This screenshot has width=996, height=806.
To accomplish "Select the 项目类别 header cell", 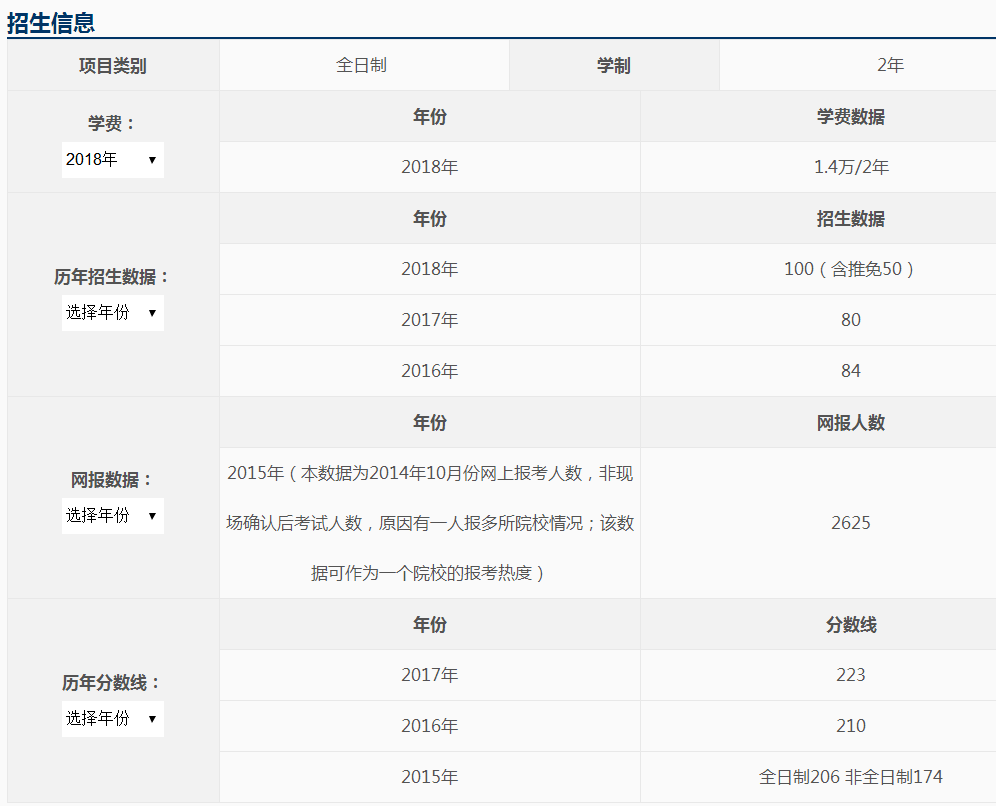I will tap(113, 66).
